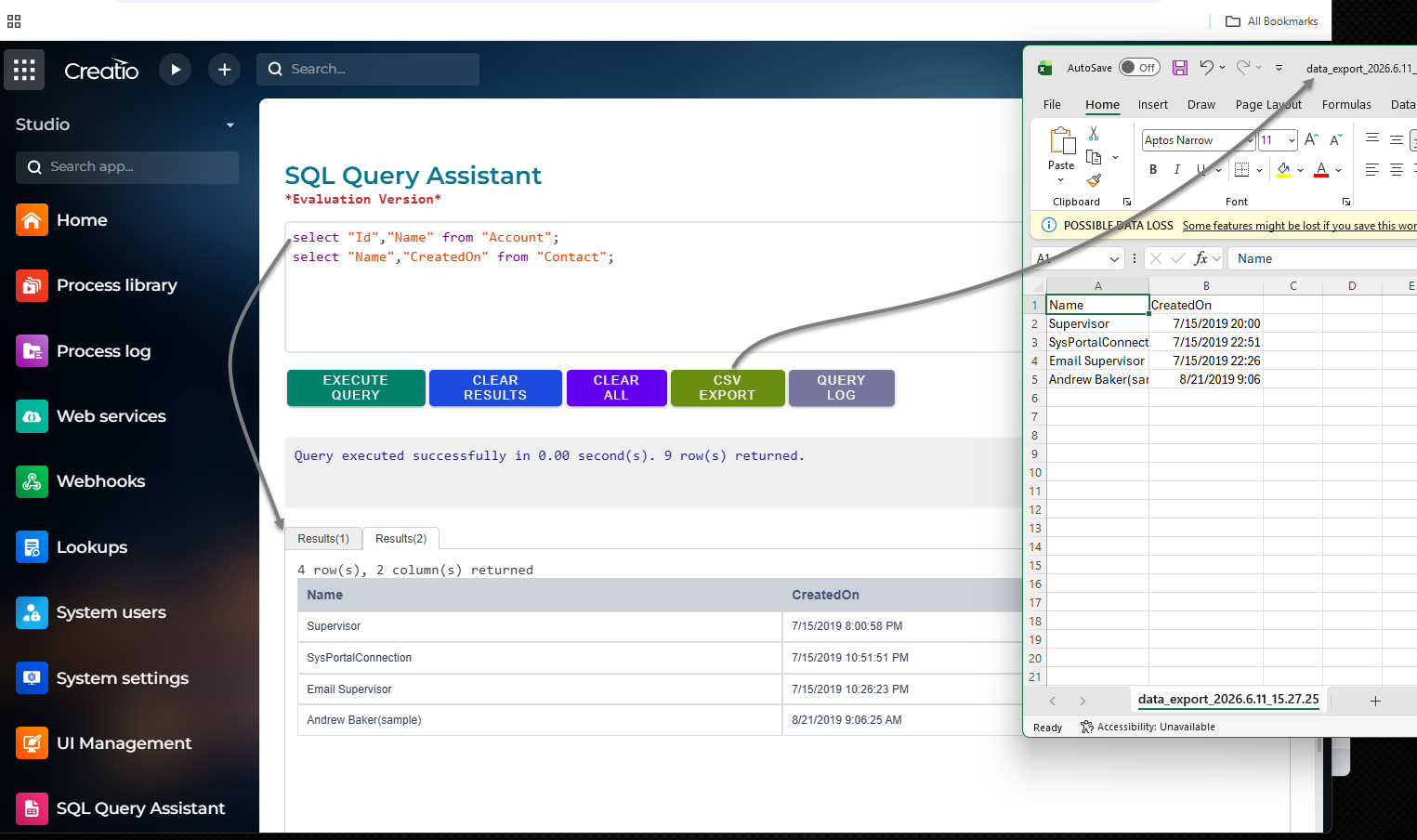Switch to the Draw ribbon tab

pos(1201,105)
